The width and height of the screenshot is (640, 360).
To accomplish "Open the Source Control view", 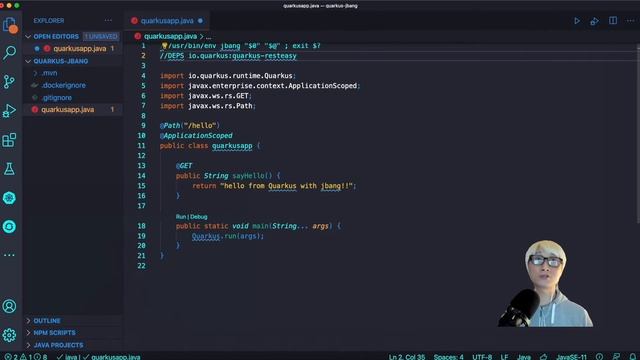I will (x=9, y=82).
